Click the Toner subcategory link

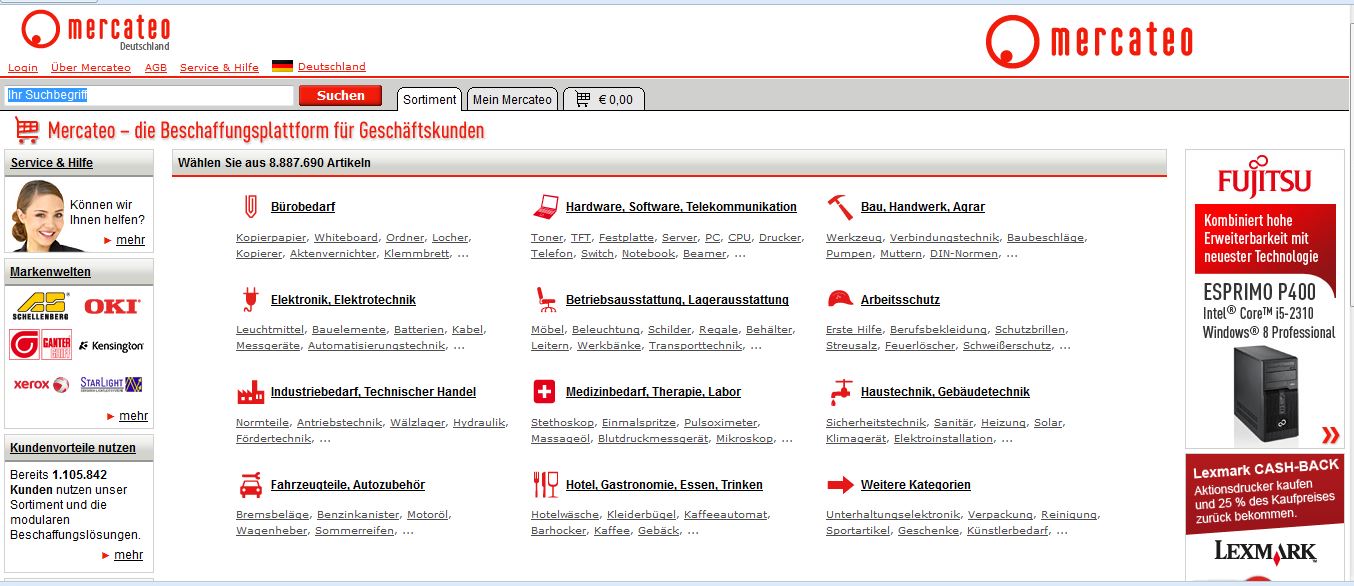[x=547, y=238]
